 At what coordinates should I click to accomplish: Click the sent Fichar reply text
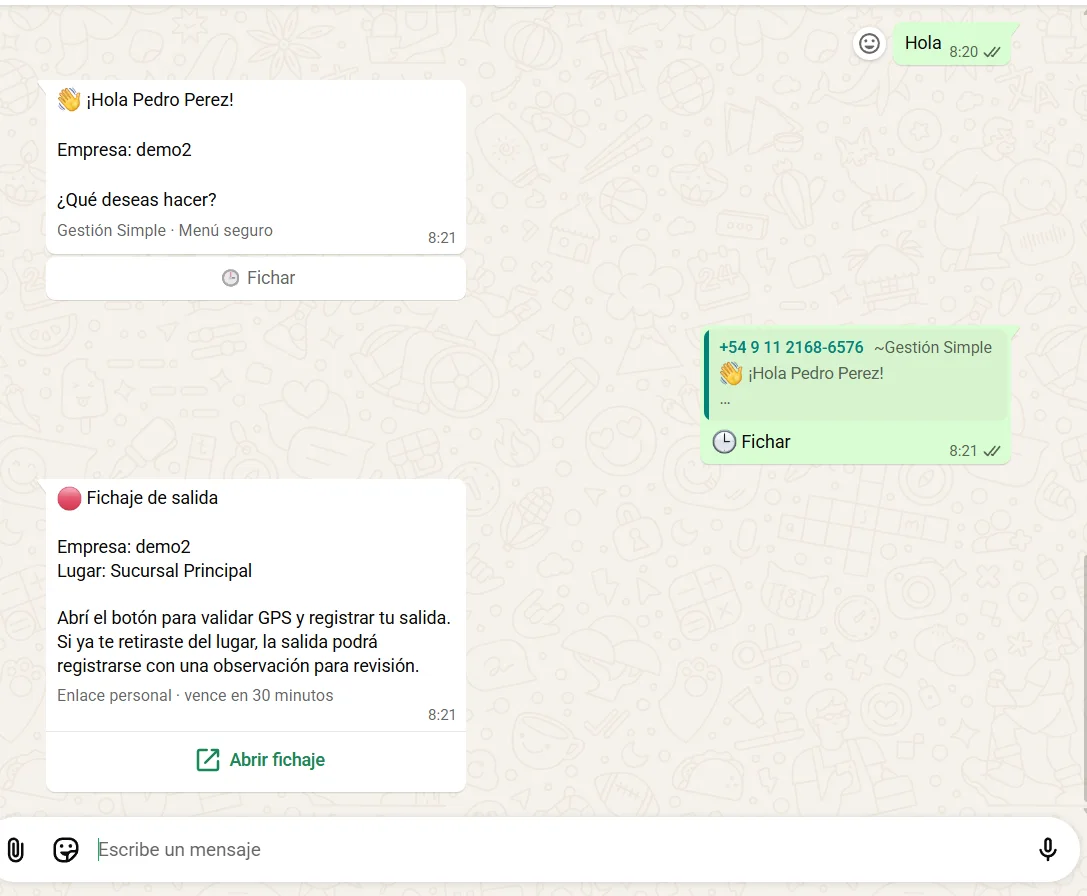(765, 442)
